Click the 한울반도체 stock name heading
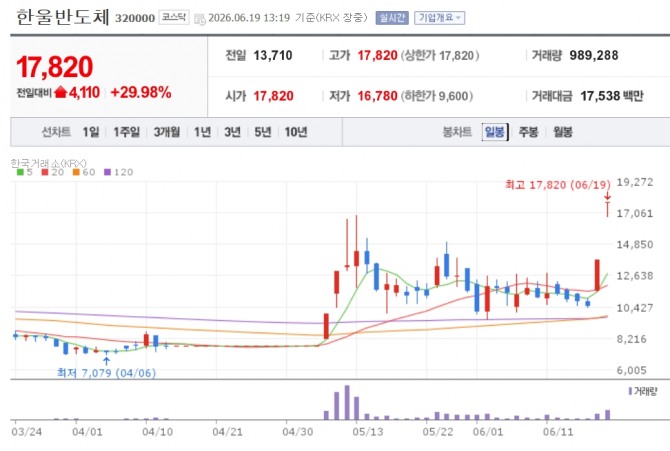Screen dimensions: 670x451 pos(63,18)
